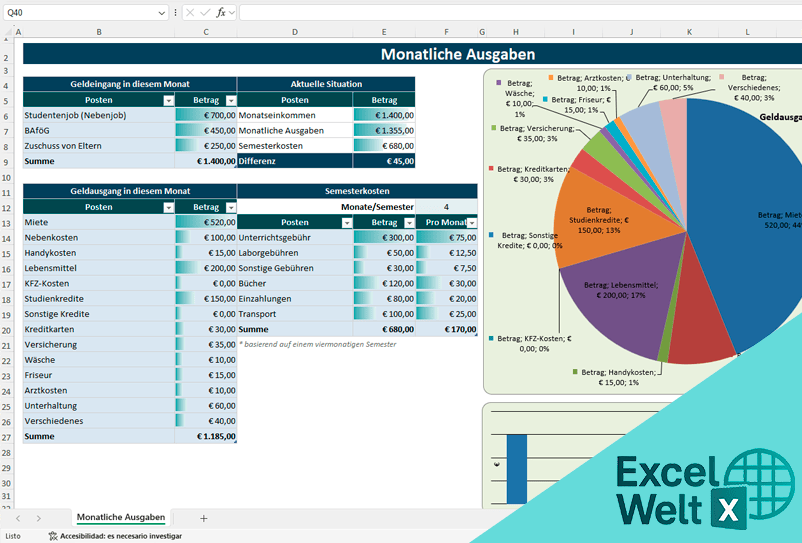Open the Accesibilidad: es necesario investigar status
This screenshot has width=802, height=543.
click(x=115, y=536)
